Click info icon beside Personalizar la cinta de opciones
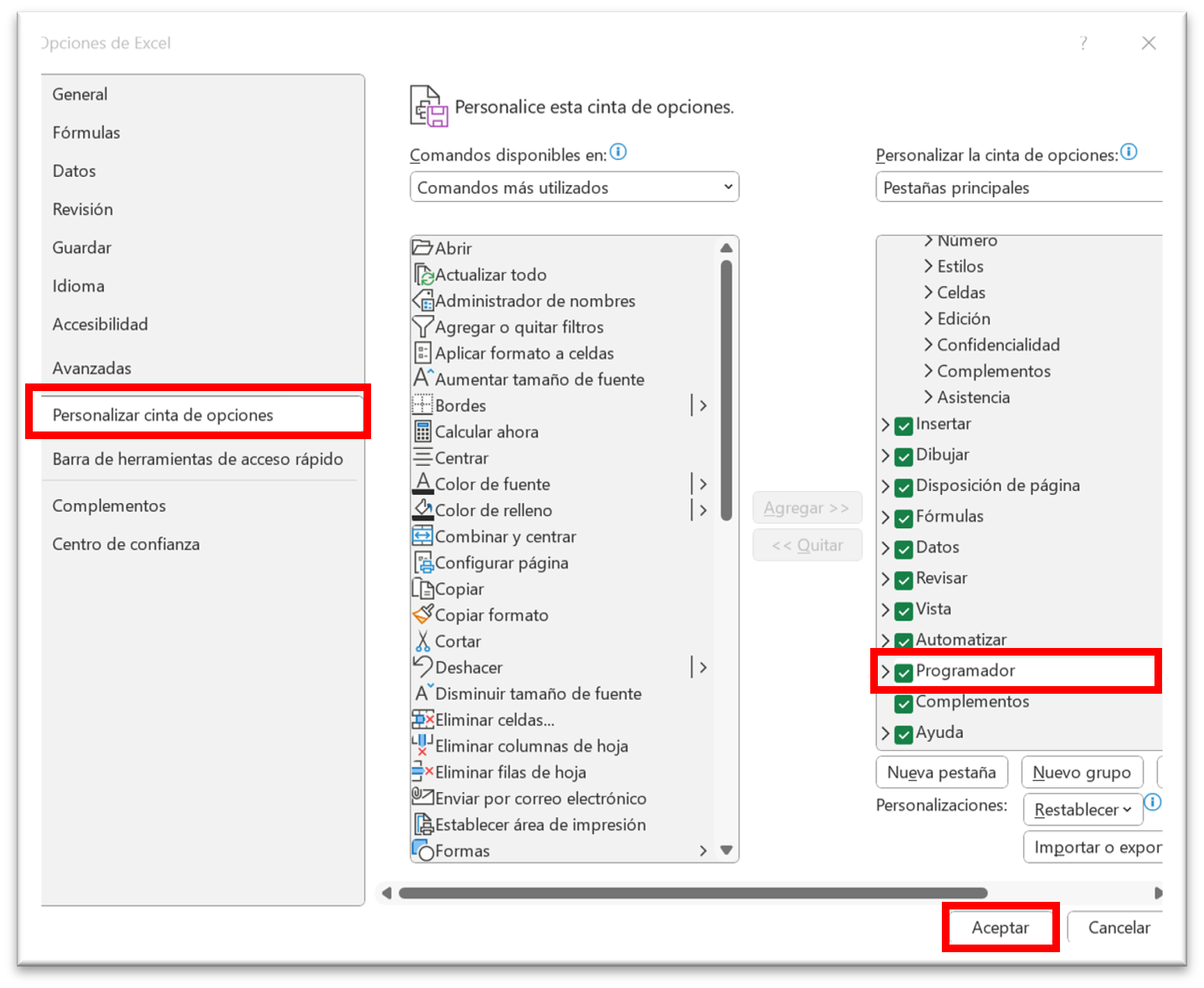This screenshot has width=1204, height=988. (x=1129, y=152)
